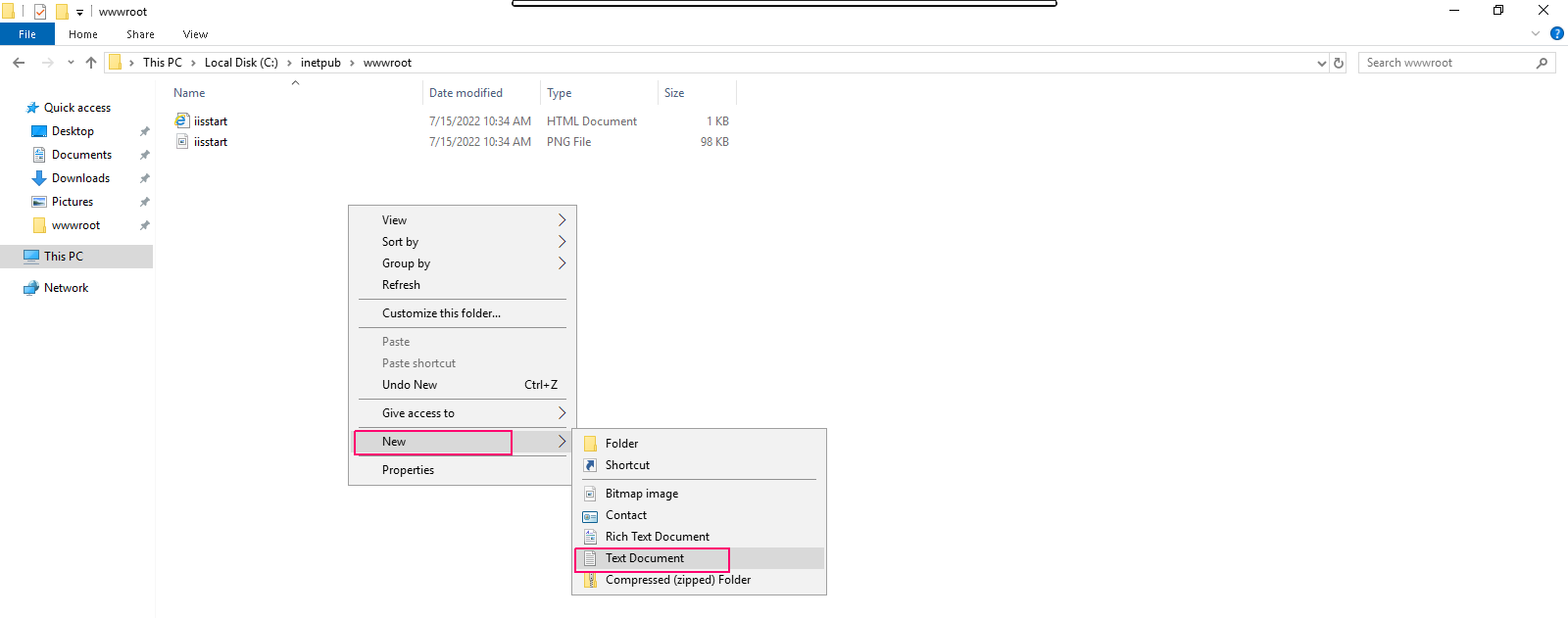Click the Back navigation arrow

coord(19,63)
